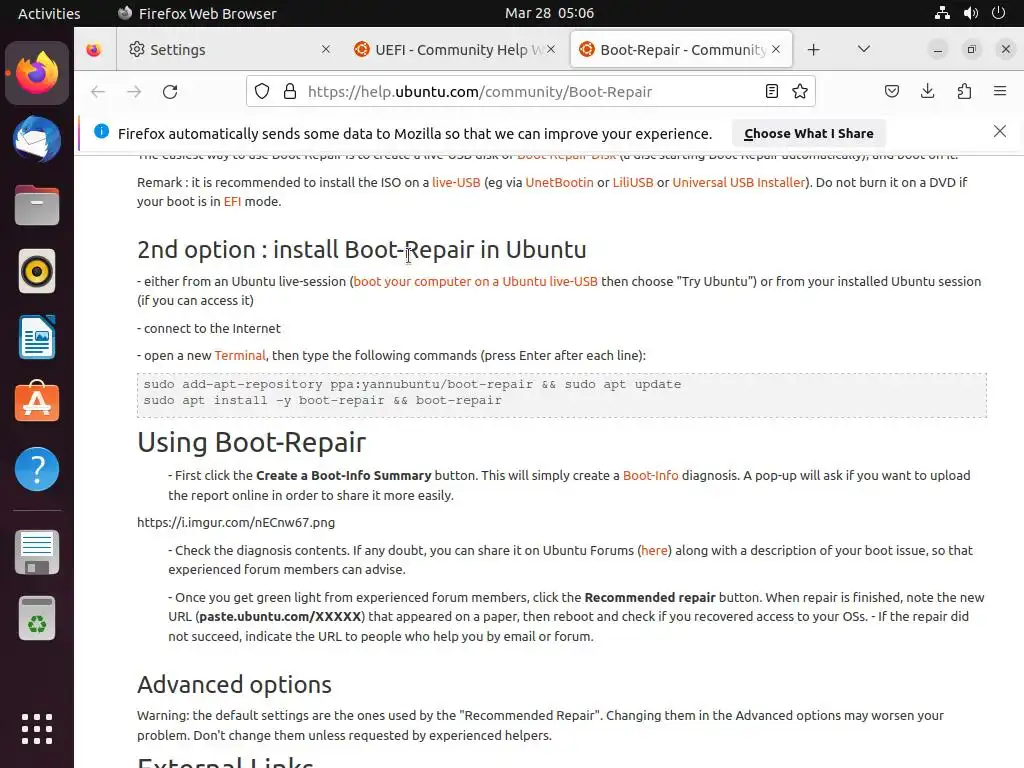Viewport: 1024px width, 768px height.
Task: Open the Downloads panel icon
Action: tap(928, 92)
